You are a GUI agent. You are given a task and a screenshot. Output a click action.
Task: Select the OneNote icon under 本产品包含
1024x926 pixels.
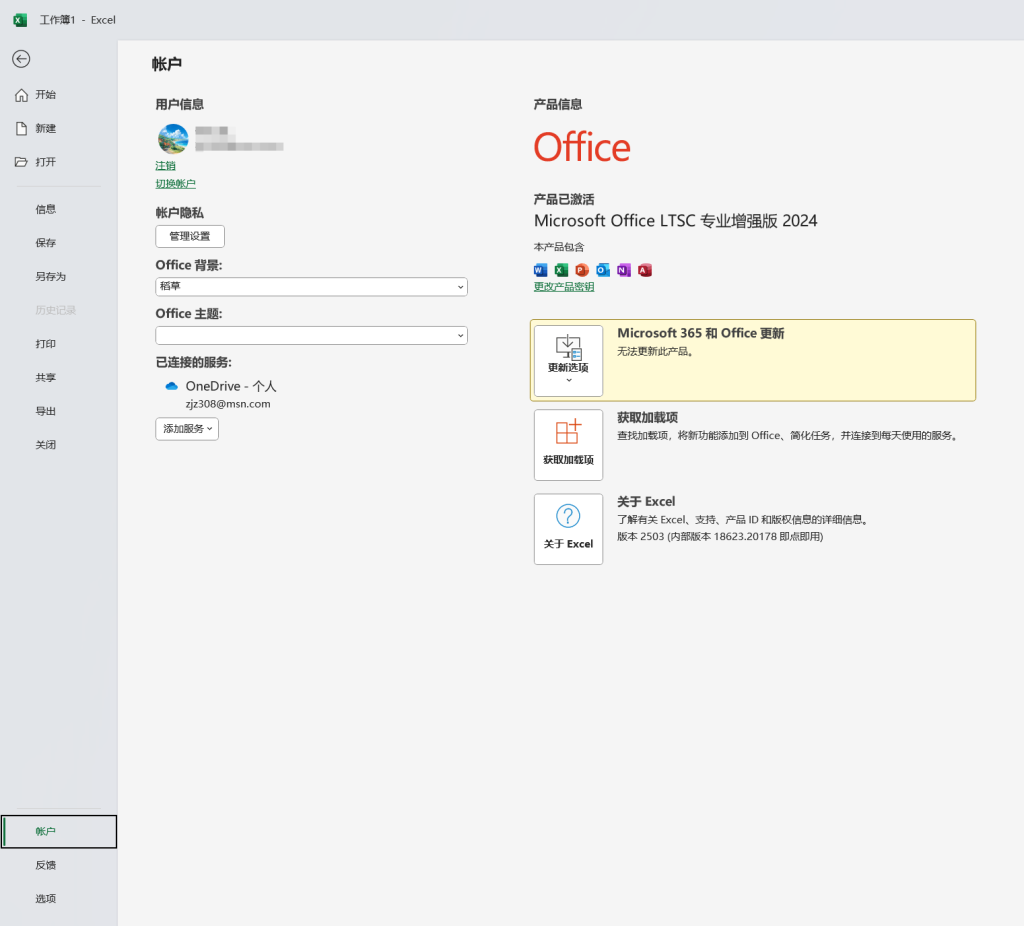(624, 270)
